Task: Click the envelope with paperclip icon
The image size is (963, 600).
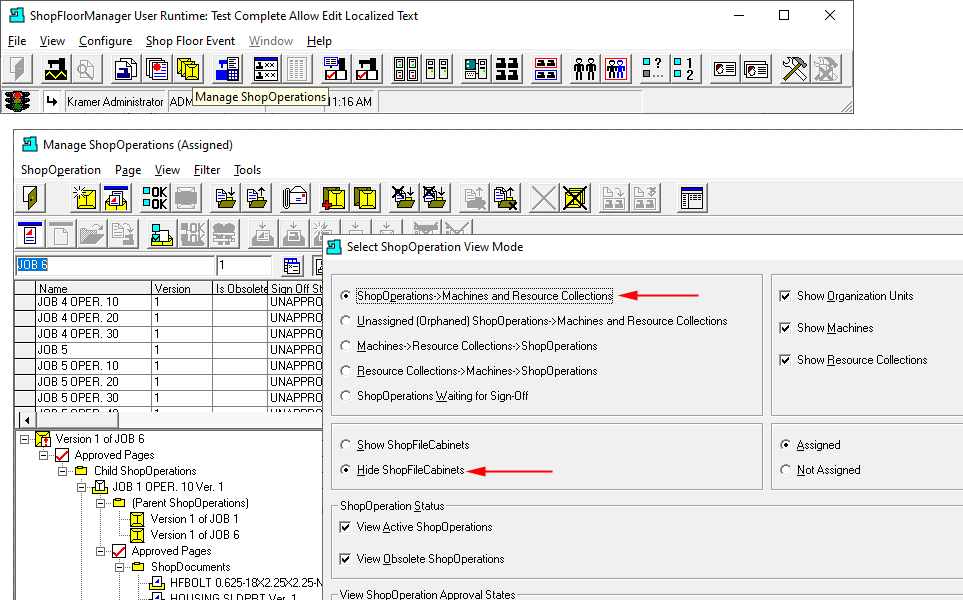Action: [x=295, y=198]
